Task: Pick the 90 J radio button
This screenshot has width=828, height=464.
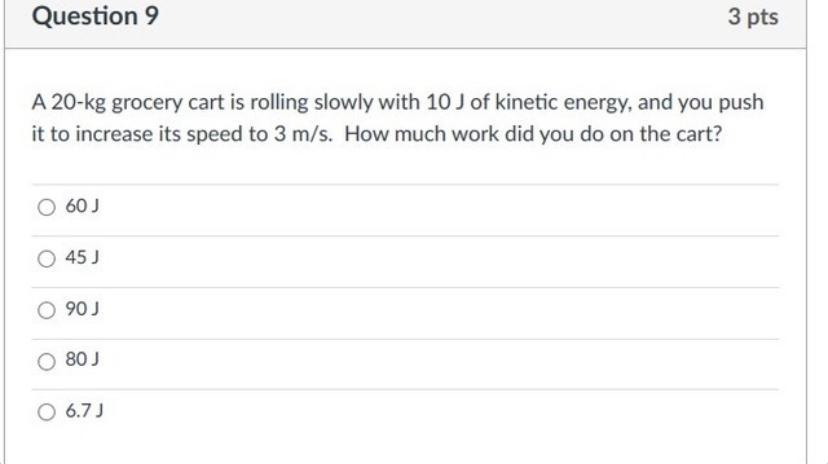Action: [46, 310]
